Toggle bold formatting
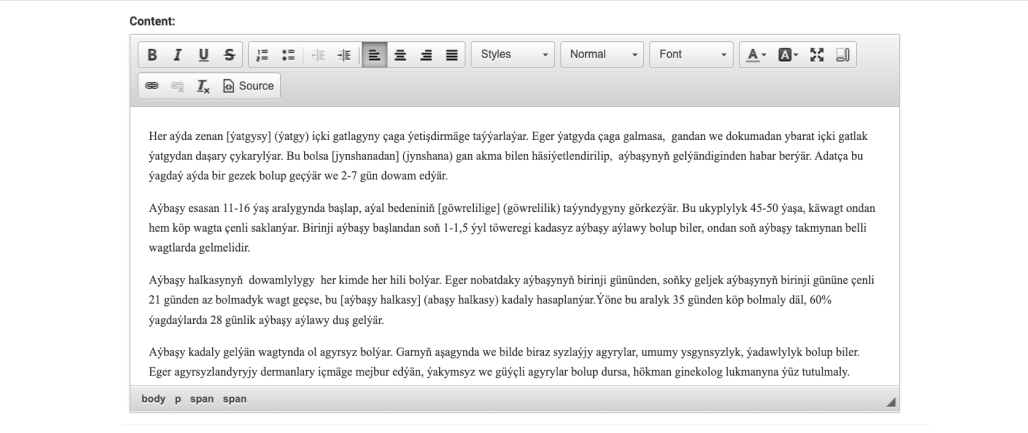This screenshot has height=433, width=1028. (153, 55)
